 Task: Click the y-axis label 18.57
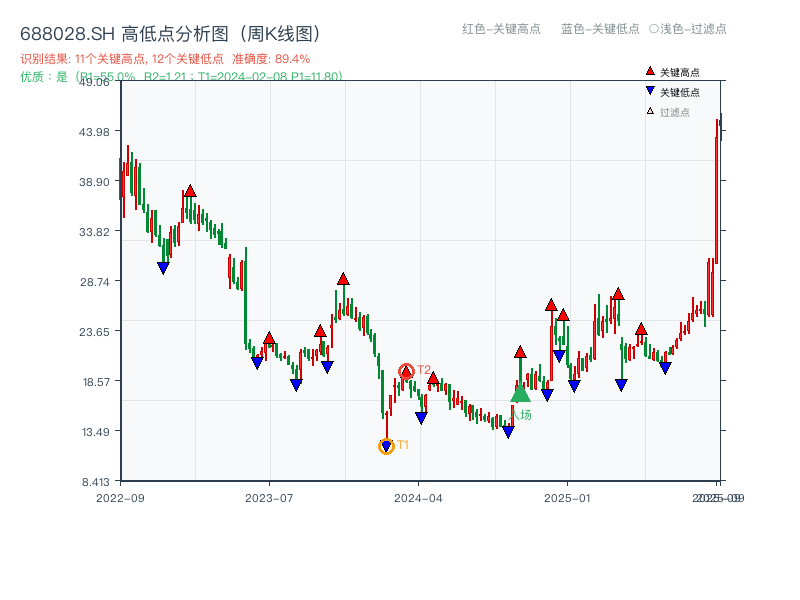(96, 382)
